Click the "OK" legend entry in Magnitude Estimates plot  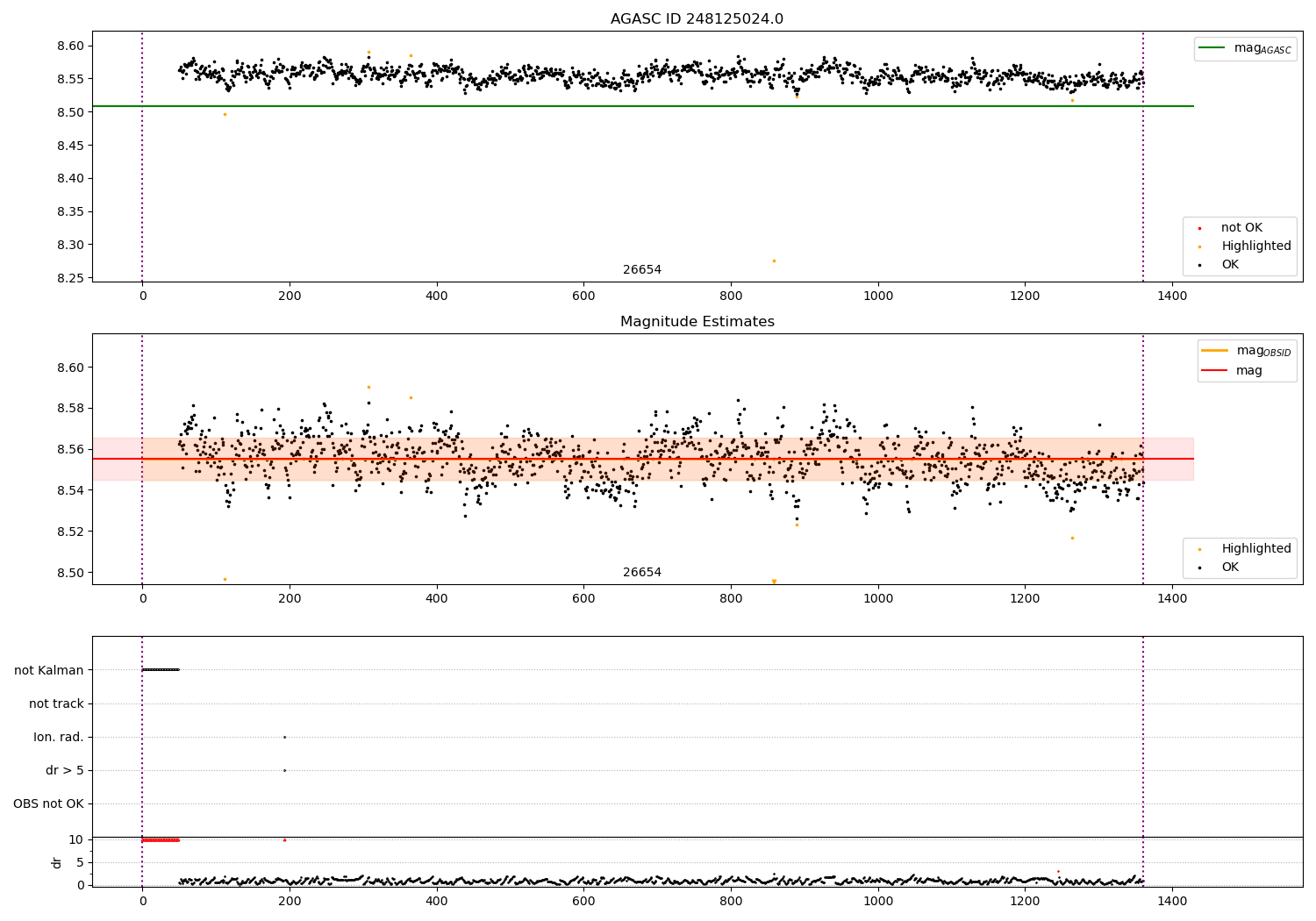[1229, 568]
